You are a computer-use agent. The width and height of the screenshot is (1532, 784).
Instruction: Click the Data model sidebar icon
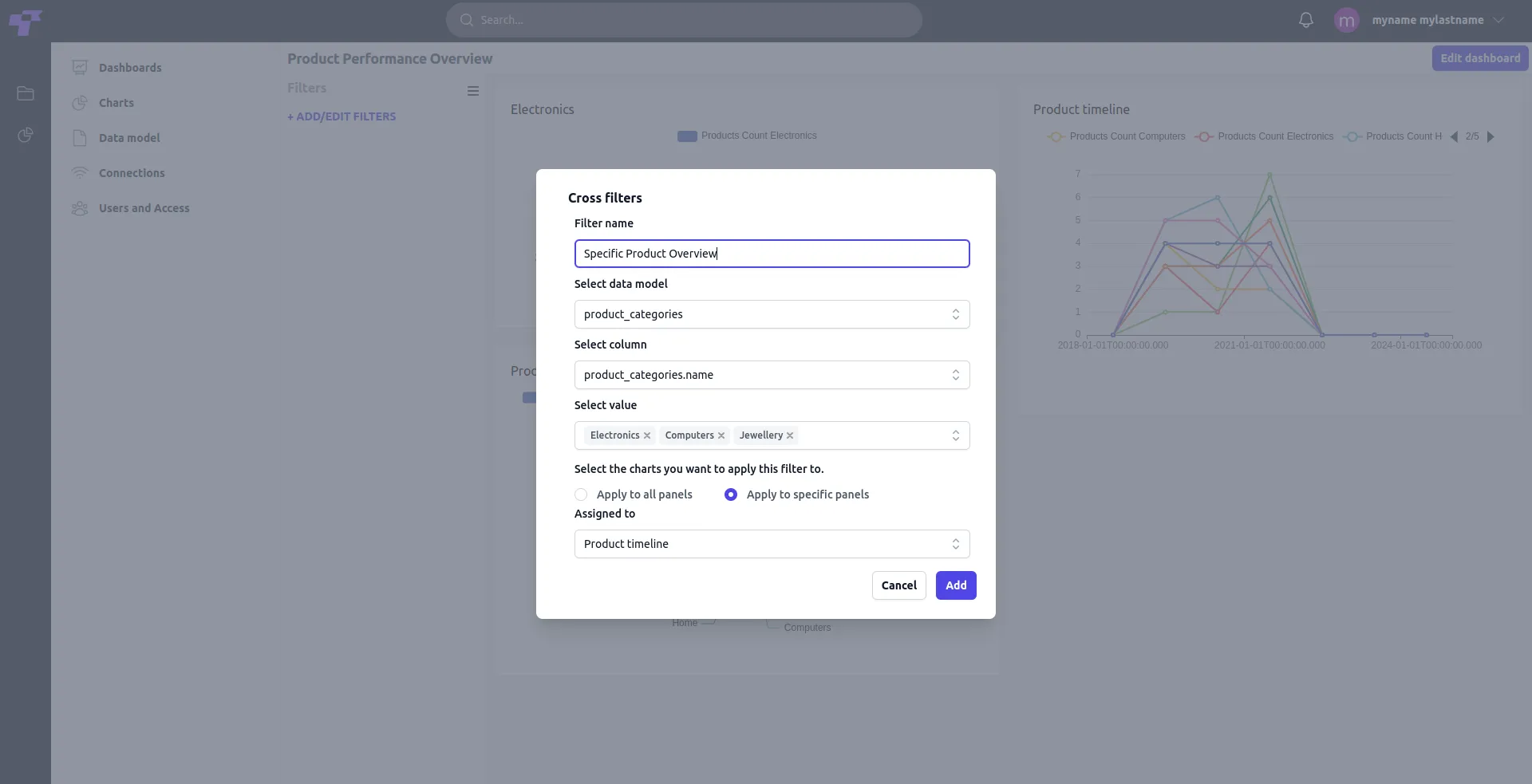pyautogui.click(x=80, y=138)
